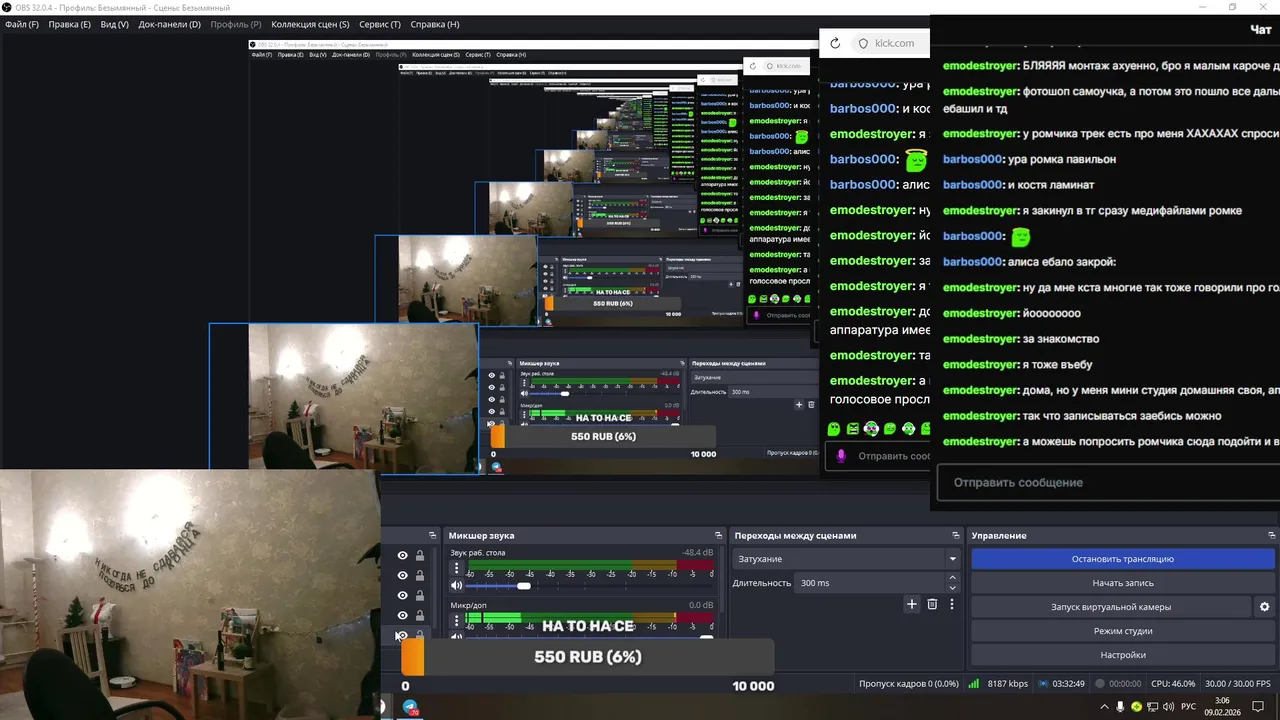Open the Справка menu
The image size is (1280, 720).
click(x=435, y=24)
